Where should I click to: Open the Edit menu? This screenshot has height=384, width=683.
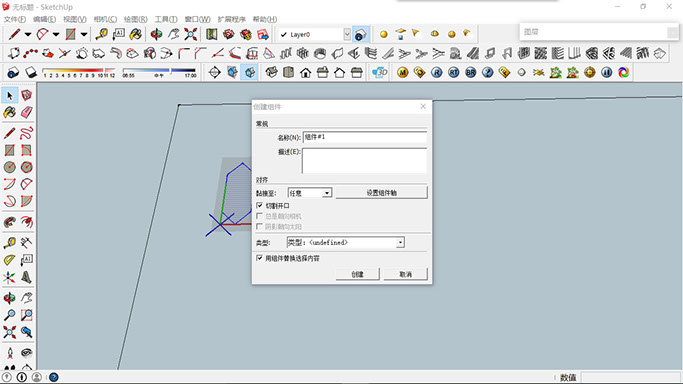[44, 19]
